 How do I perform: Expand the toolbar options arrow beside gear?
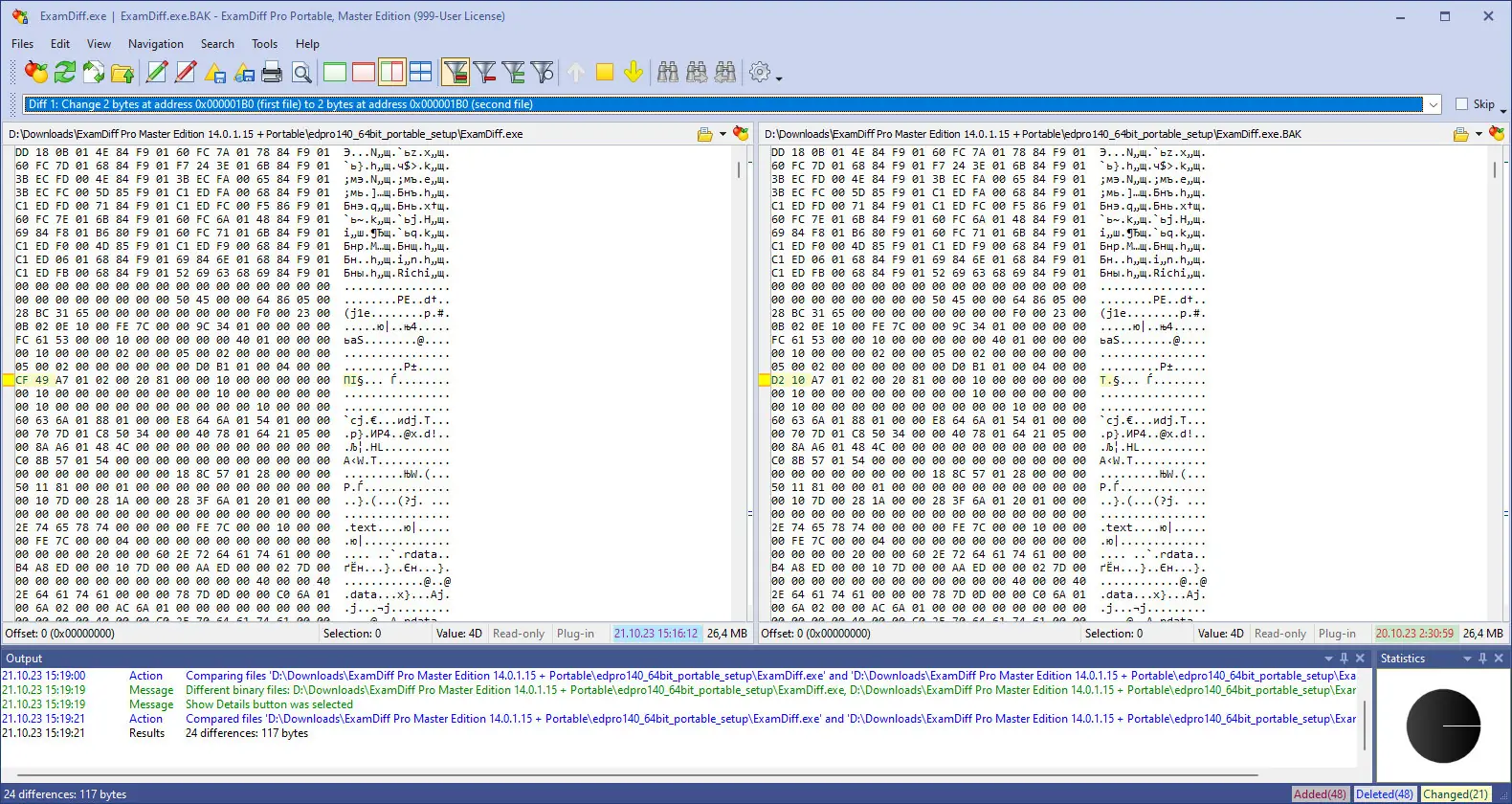779,78
